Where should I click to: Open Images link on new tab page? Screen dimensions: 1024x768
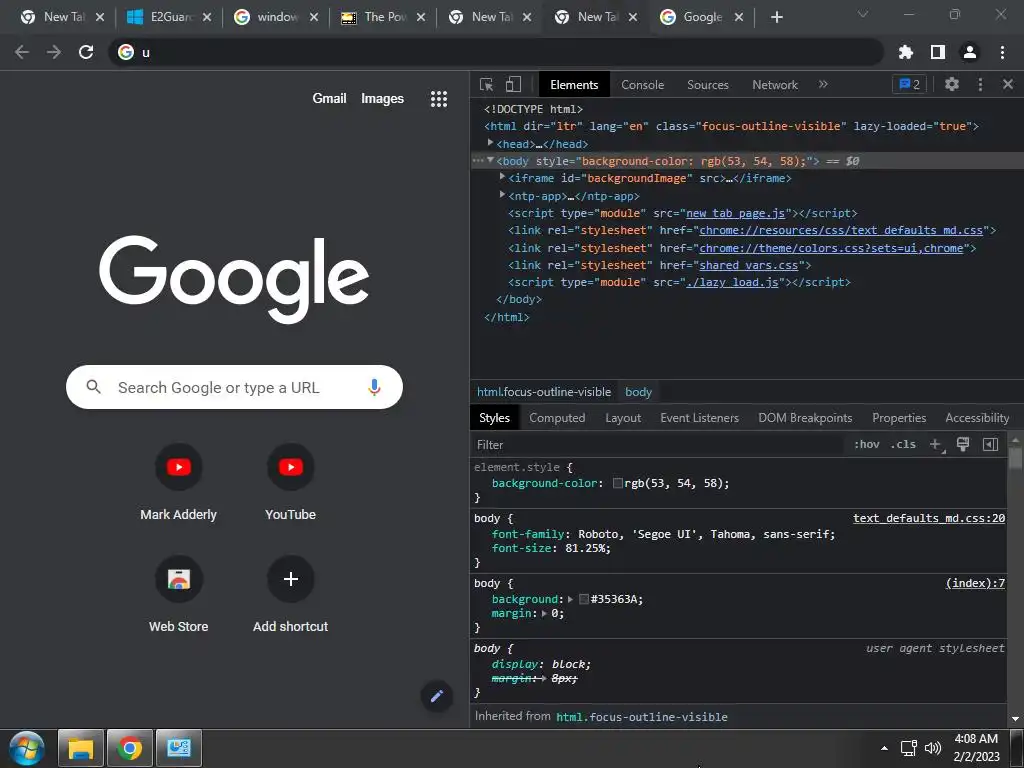pyautogui.click(x=382, y=99)
